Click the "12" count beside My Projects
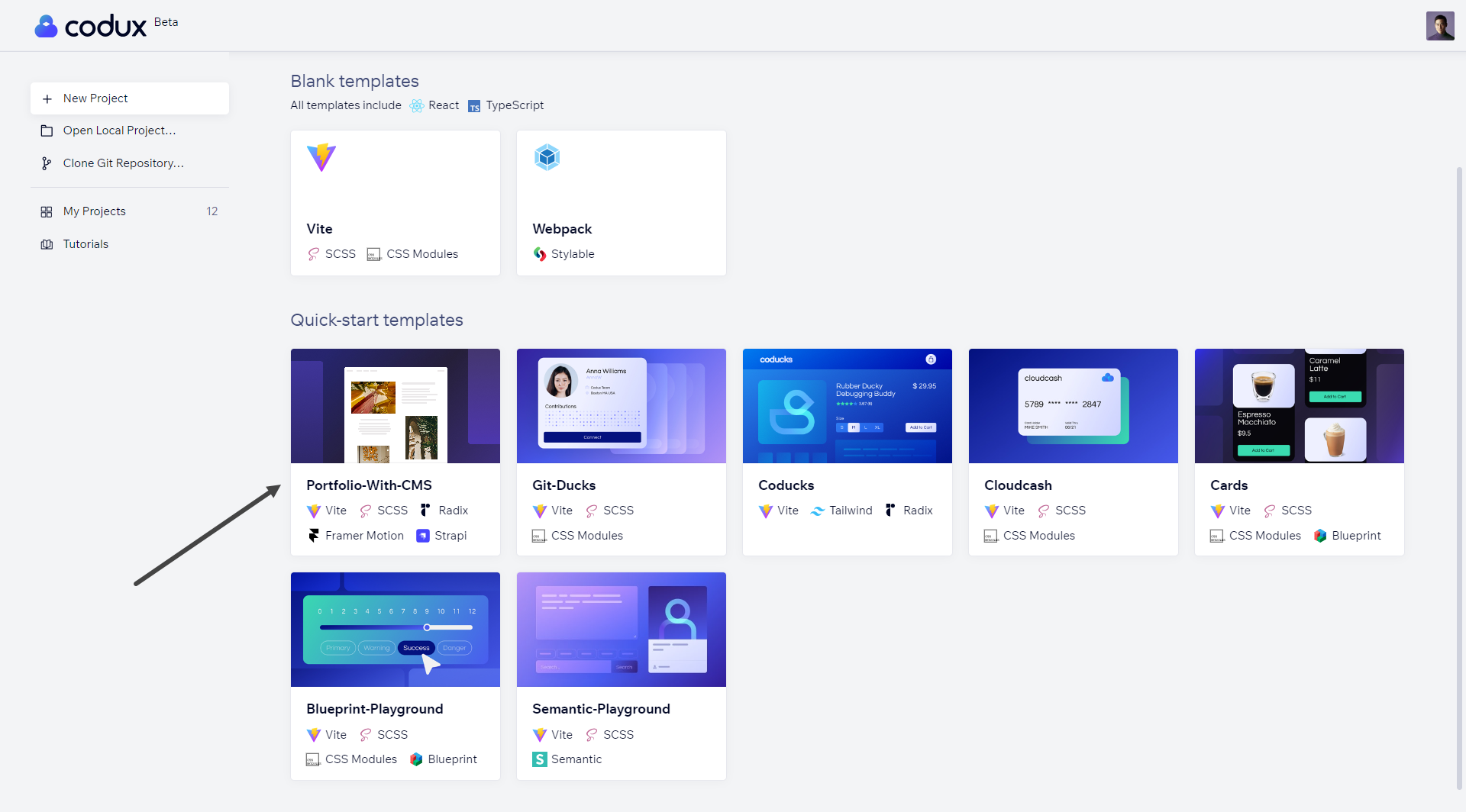 [212, 211]
